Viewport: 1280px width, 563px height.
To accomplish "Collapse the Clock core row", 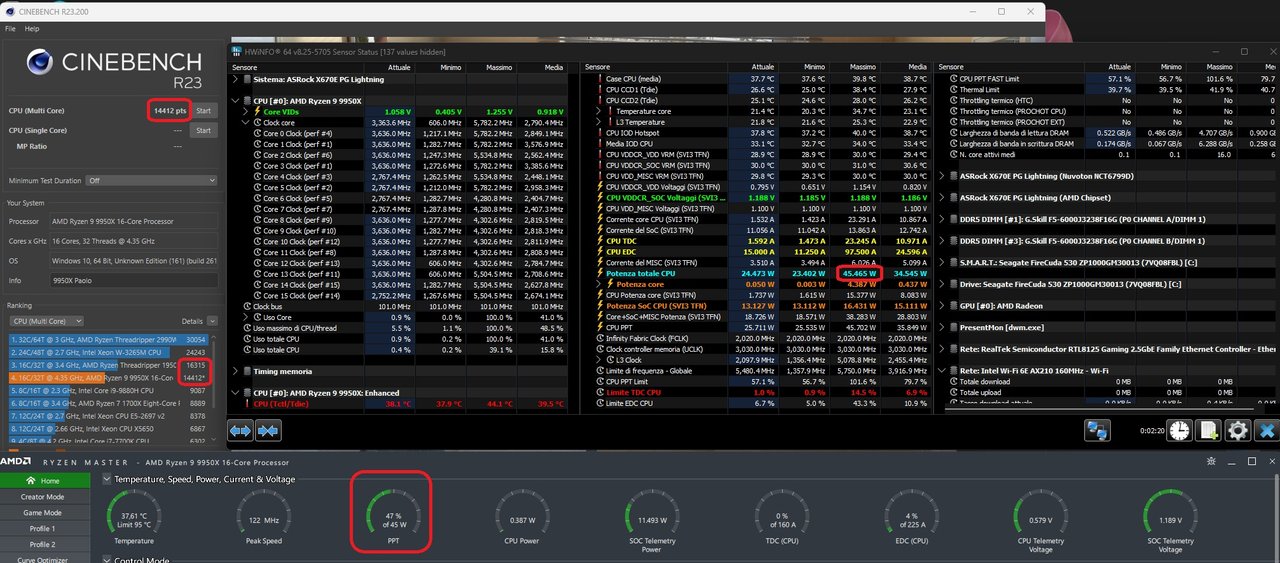I will point(246,122).
